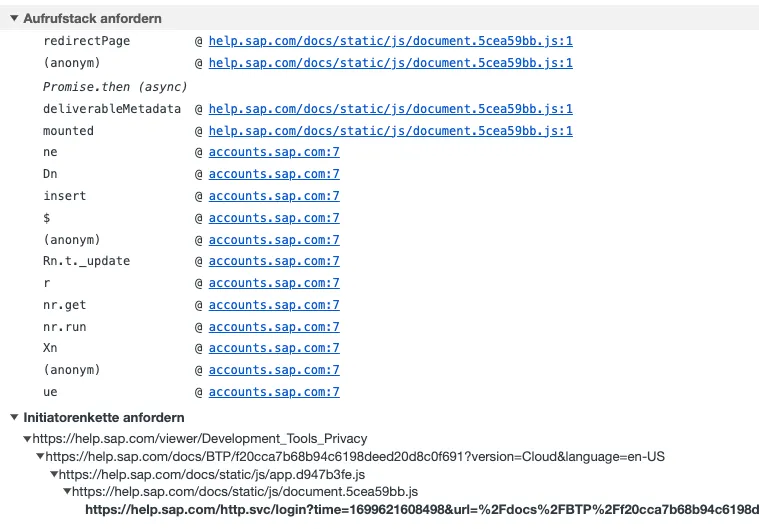Viewport: 759px width, 529px height.
Task: Open the source link beside ue
Action: coord(274,392)
